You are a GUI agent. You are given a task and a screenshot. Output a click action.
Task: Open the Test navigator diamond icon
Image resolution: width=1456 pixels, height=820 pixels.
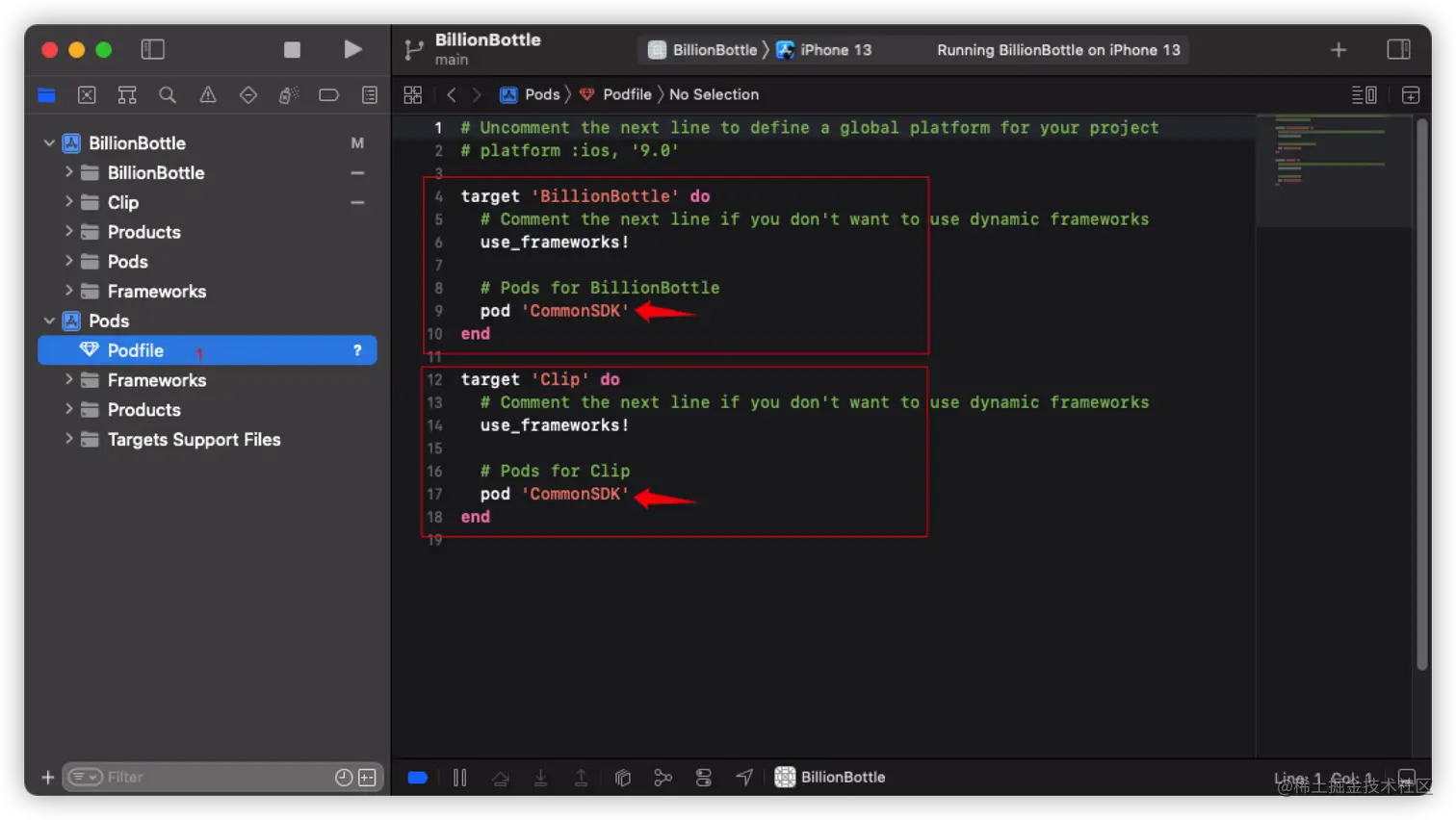pyautogui.click(x=248, y=94)
